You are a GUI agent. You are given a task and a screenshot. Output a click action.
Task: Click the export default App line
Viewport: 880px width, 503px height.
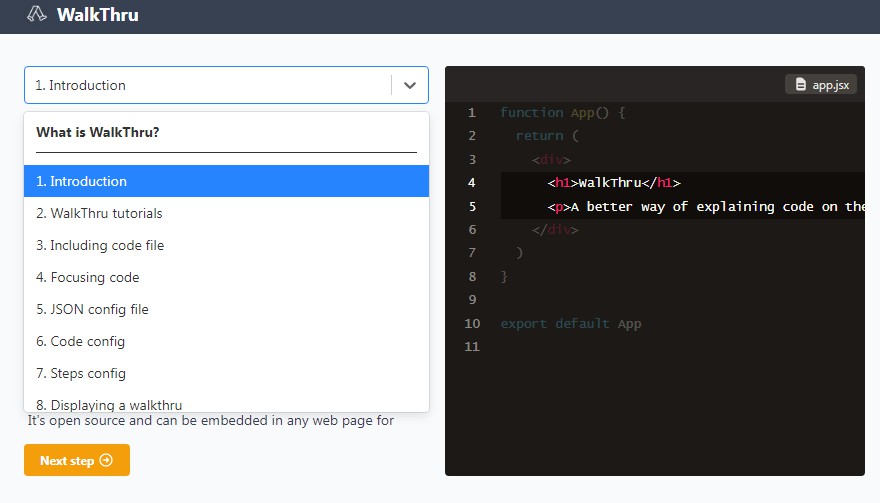(x=571, y=324)
